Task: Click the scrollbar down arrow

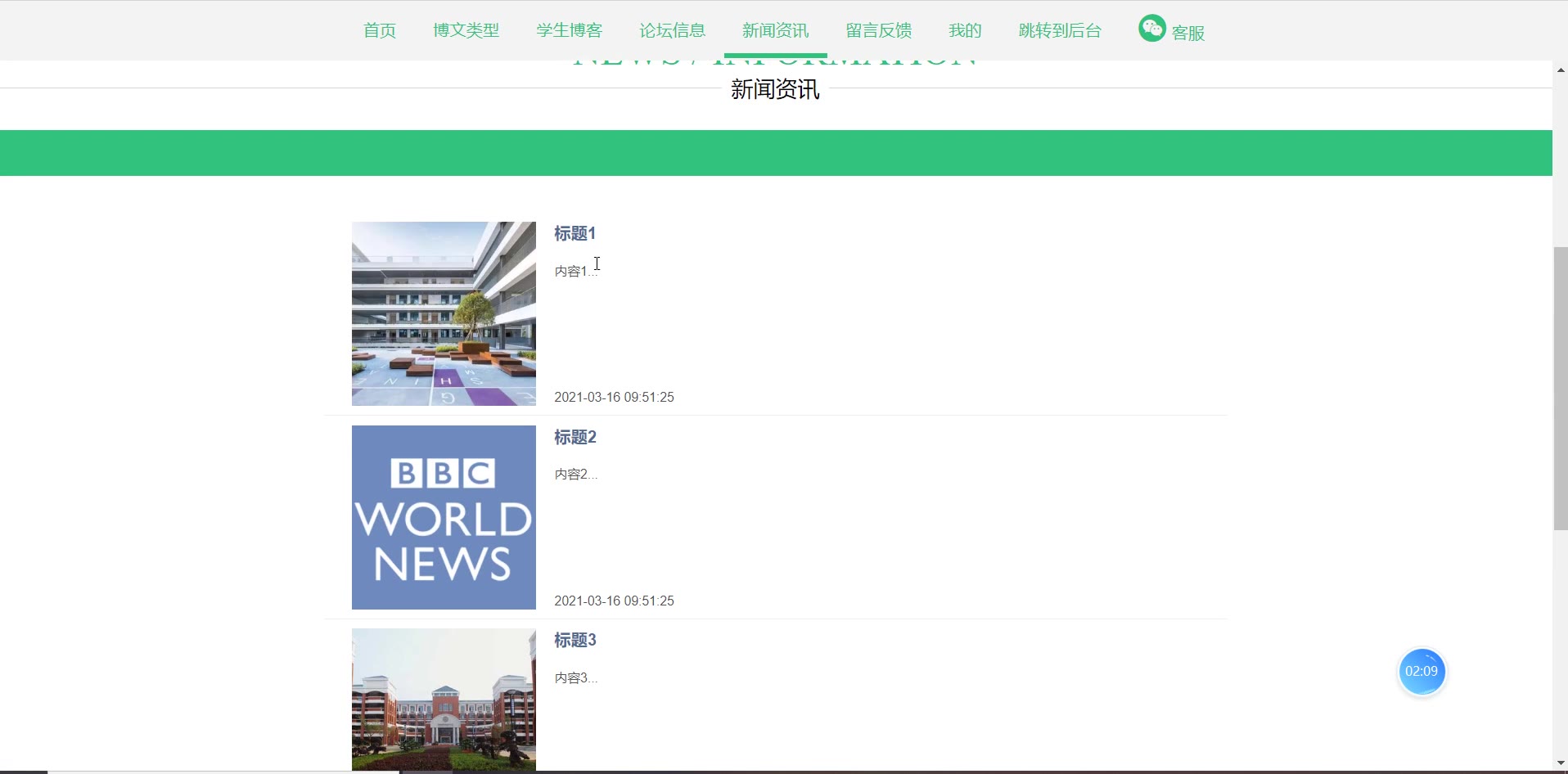Action: point(1561,763)
